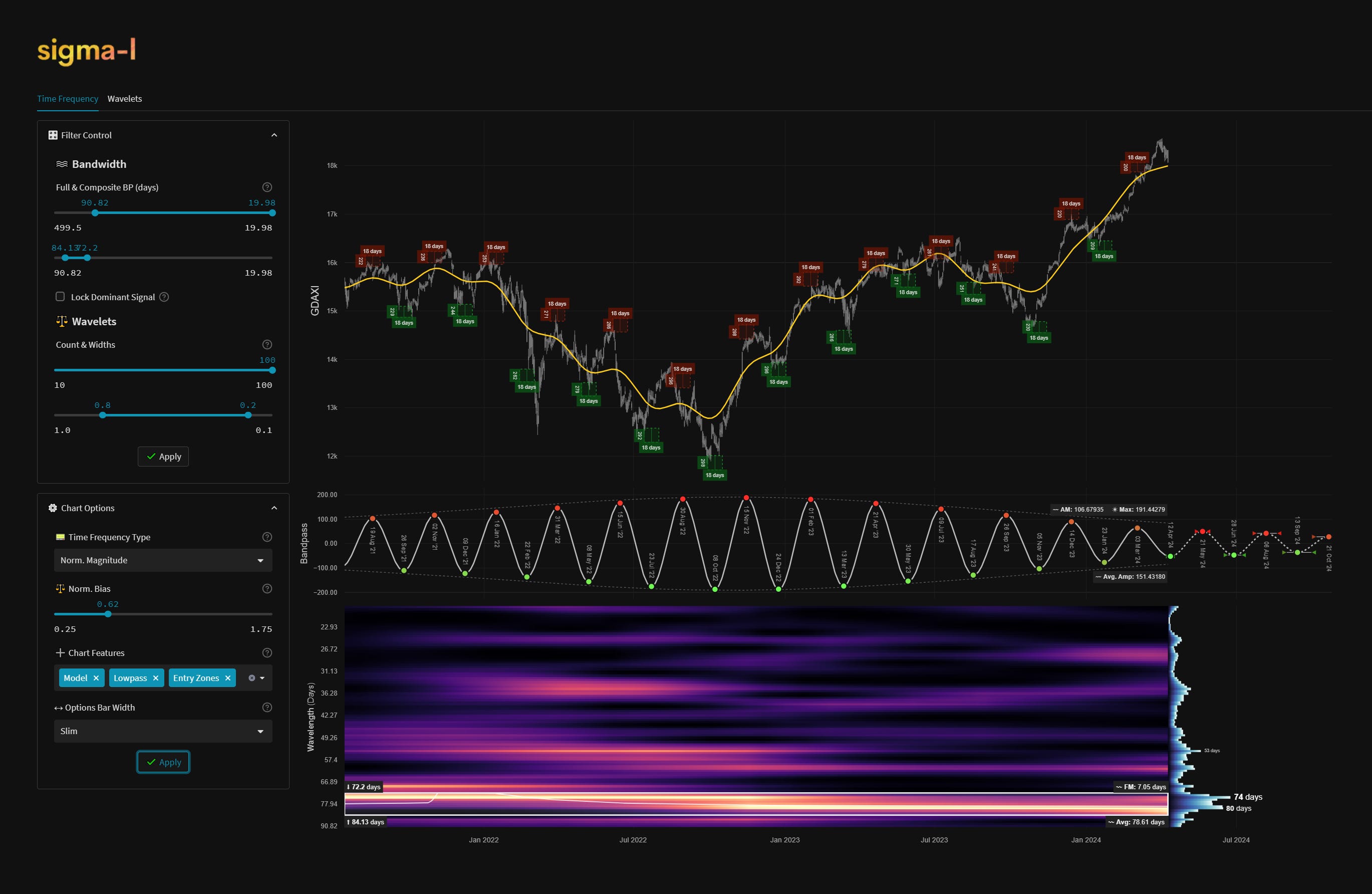Click help icon for Options Bar Width
Viewport: 1372px width, 894px height.
click(267, 708)
